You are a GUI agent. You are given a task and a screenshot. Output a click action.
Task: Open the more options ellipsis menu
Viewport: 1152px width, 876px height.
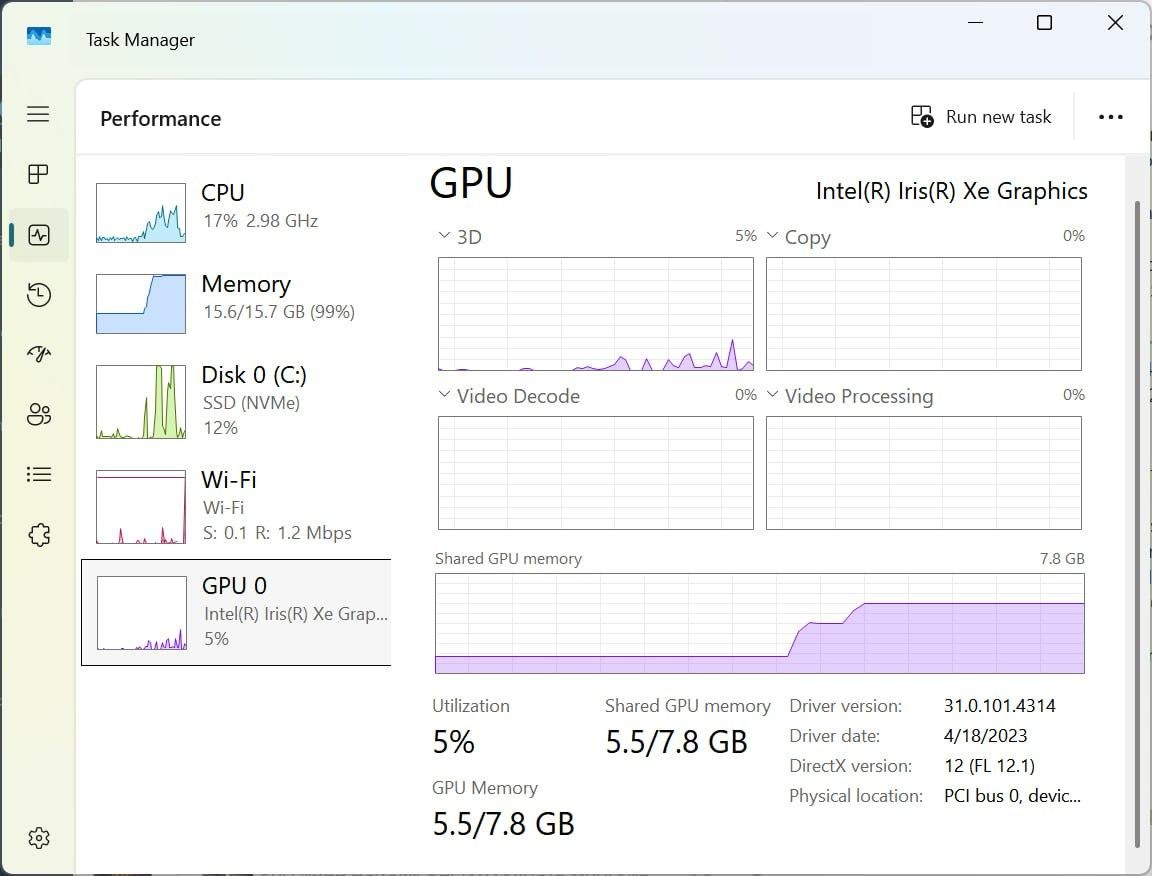[1111, 116]
